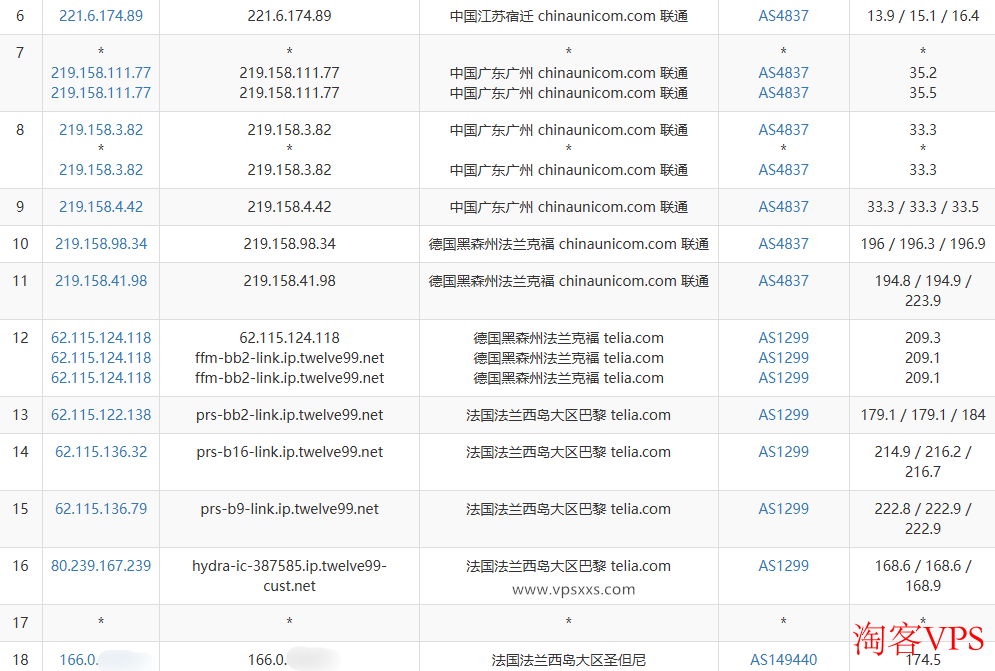Click hop 10 location 德国黑森州法兰克福 chinaunicom.com

[569, 244]
